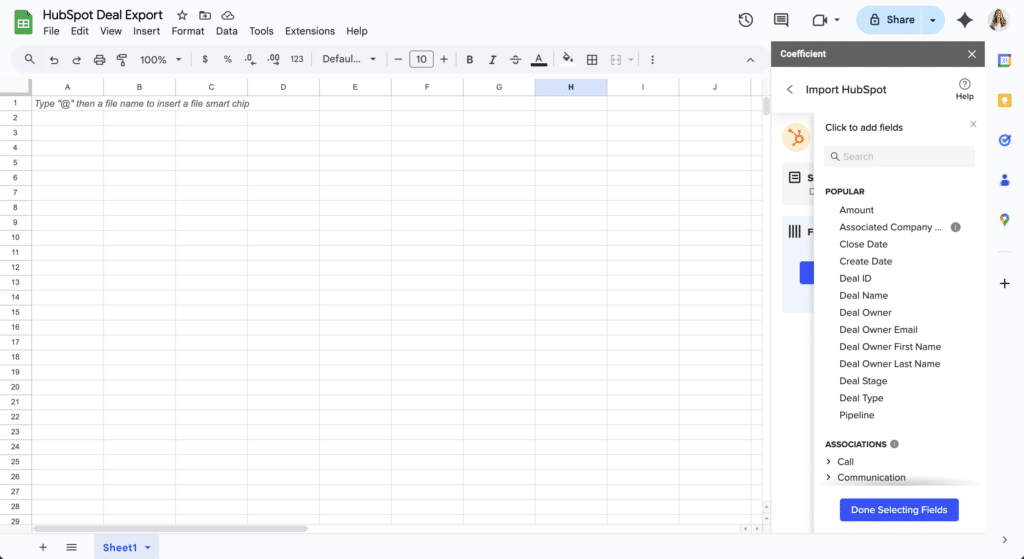Click the field search box
This screenshot has width=1024, height=559.
tap(899, 156)
